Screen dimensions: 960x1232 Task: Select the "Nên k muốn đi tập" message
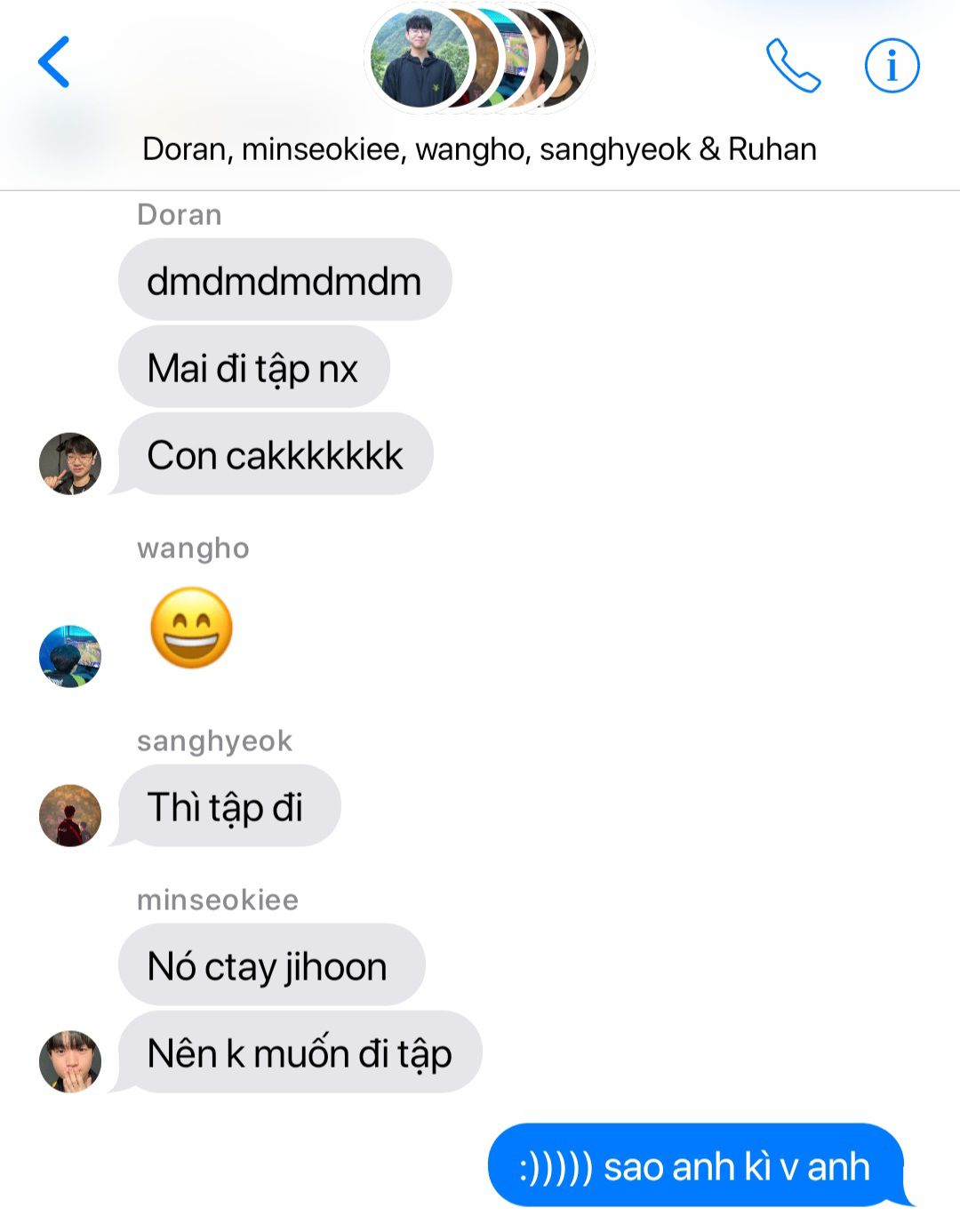point(300,1052)
